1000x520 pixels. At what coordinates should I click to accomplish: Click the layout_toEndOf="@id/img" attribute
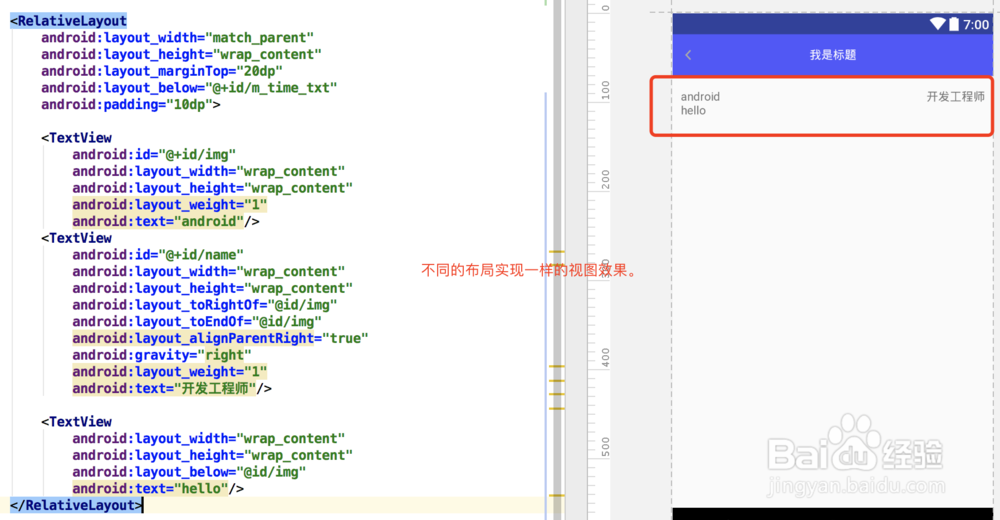(x=197, y=322)
